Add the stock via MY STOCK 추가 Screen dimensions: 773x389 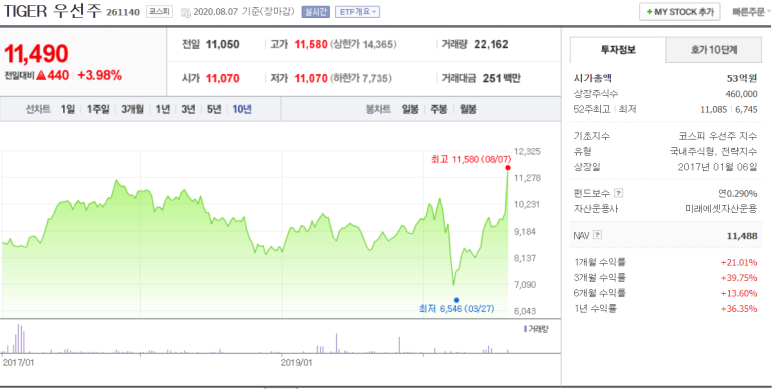click(x=680, y=12)
